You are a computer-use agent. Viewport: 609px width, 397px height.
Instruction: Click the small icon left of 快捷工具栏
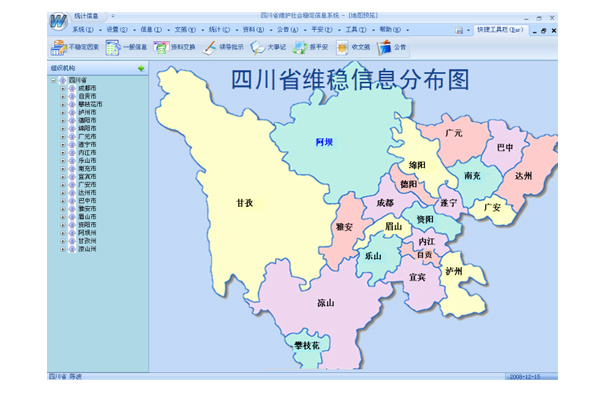point(459,30)
